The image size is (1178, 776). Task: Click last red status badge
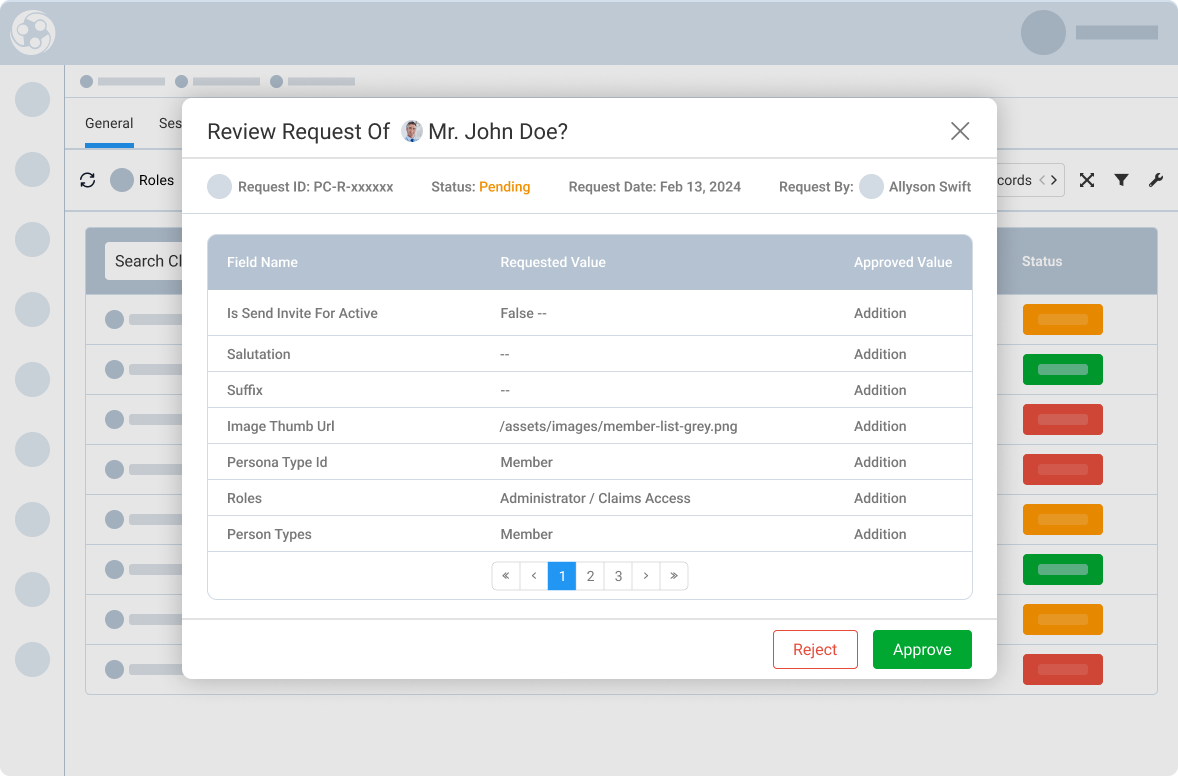tap(1062, 669)
